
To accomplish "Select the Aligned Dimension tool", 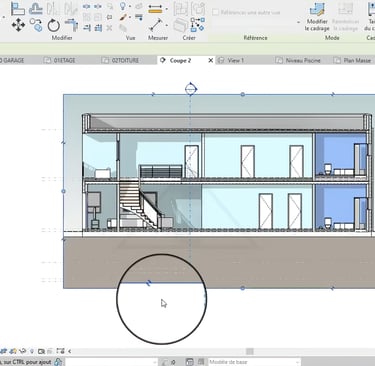I will 155,9.
